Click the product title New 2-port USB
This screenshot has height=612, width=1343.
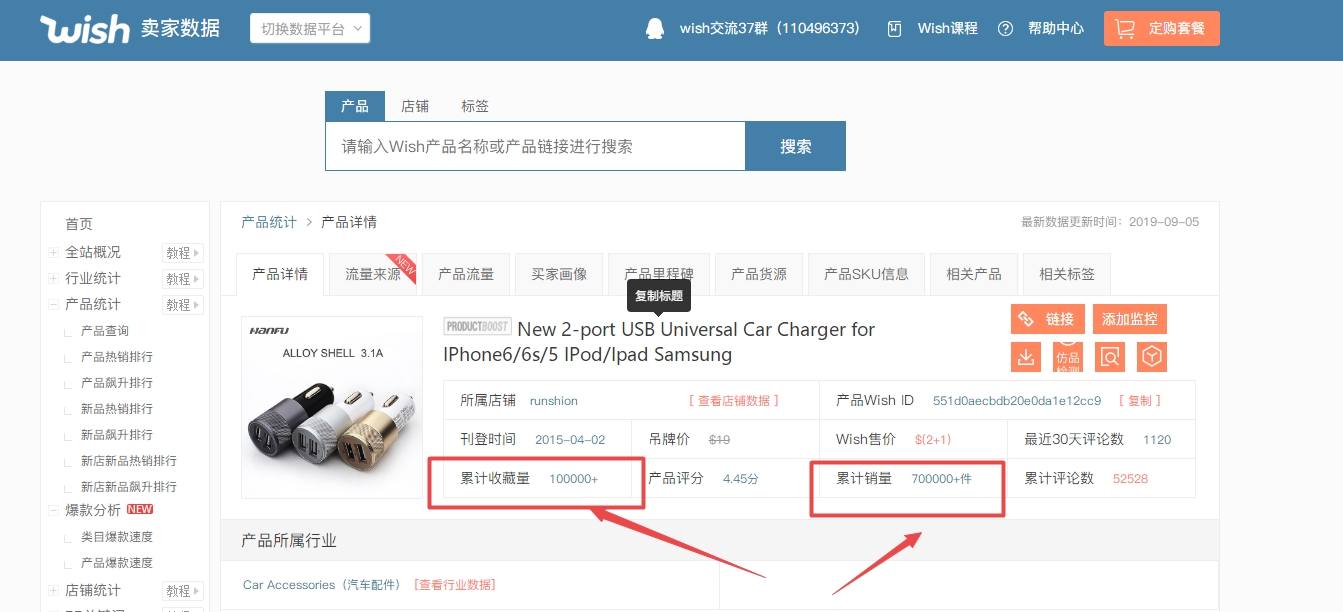659,342
